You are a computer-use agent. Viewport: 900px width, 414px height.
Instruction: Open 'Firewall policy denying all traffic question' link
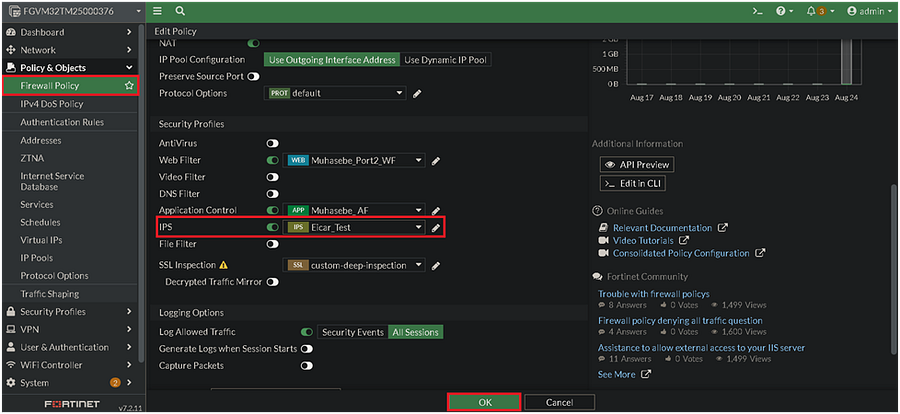coord(680,321)
